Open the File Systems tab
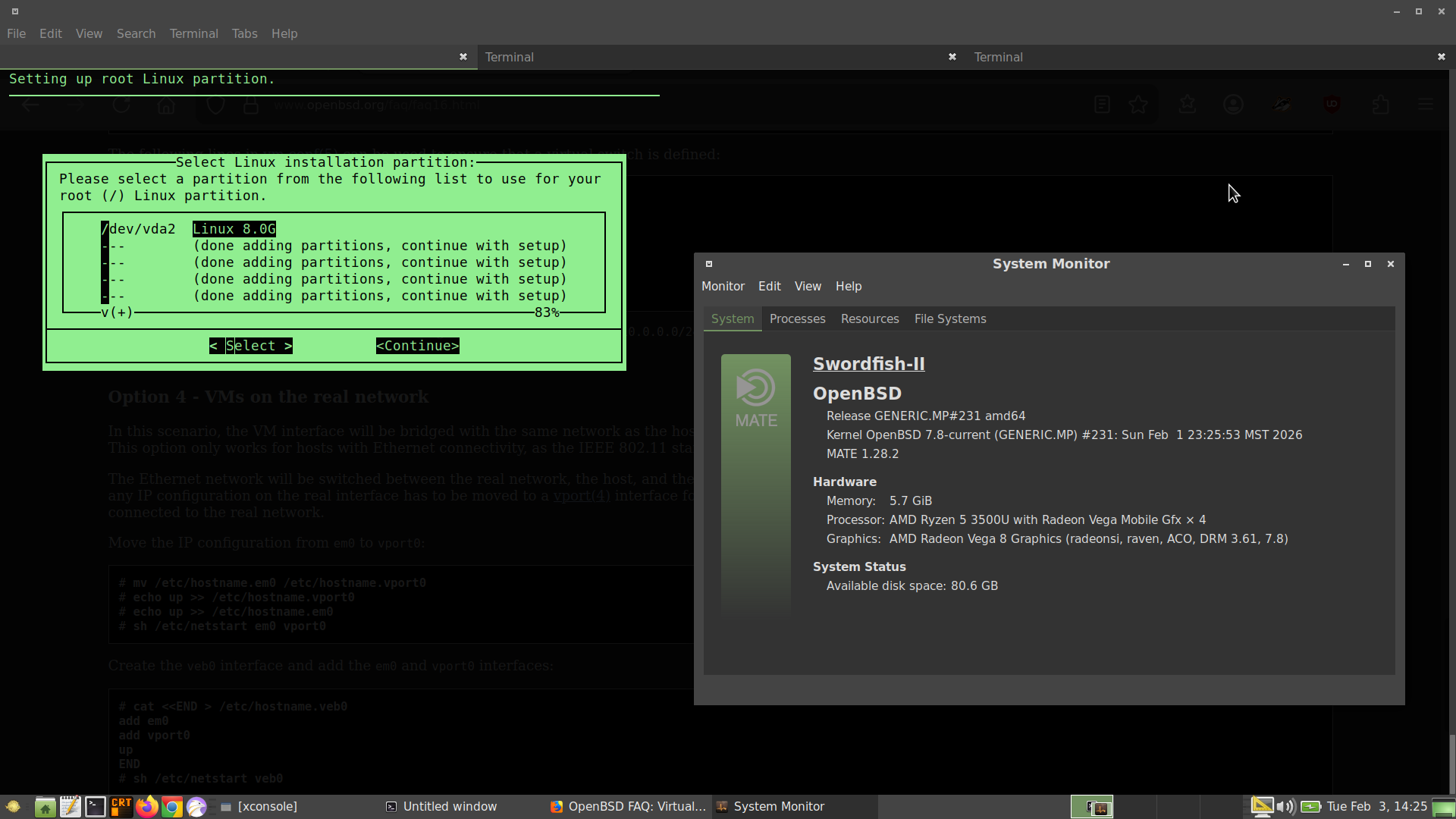Viewport: 1456px width, 819px height. click(949, 318)
